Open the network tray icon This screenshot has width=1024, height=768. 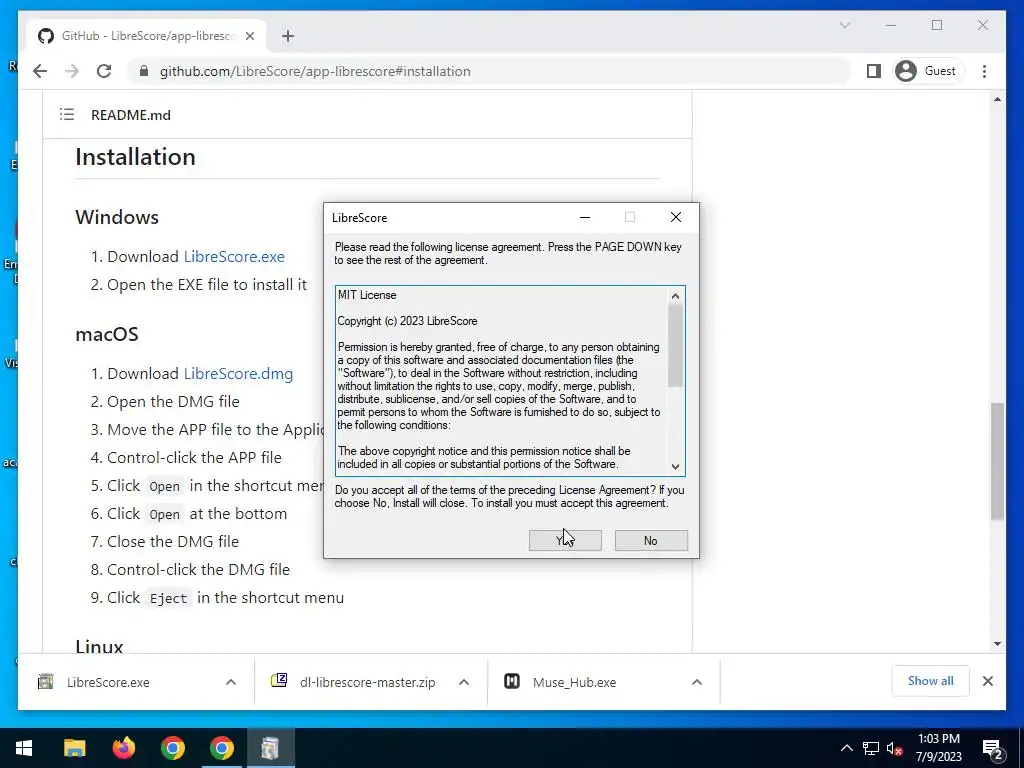click(871, 748)
